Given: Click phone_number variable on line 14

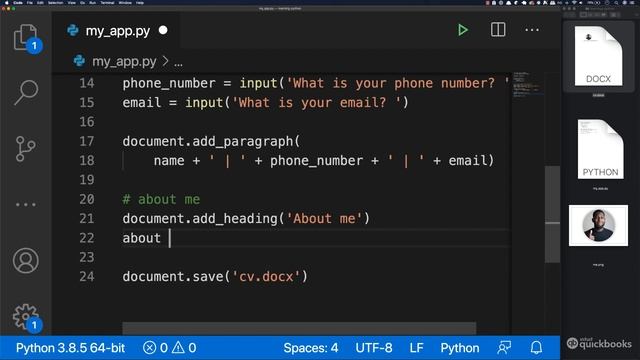Looking at the screenshot, I should coord(169,83).
